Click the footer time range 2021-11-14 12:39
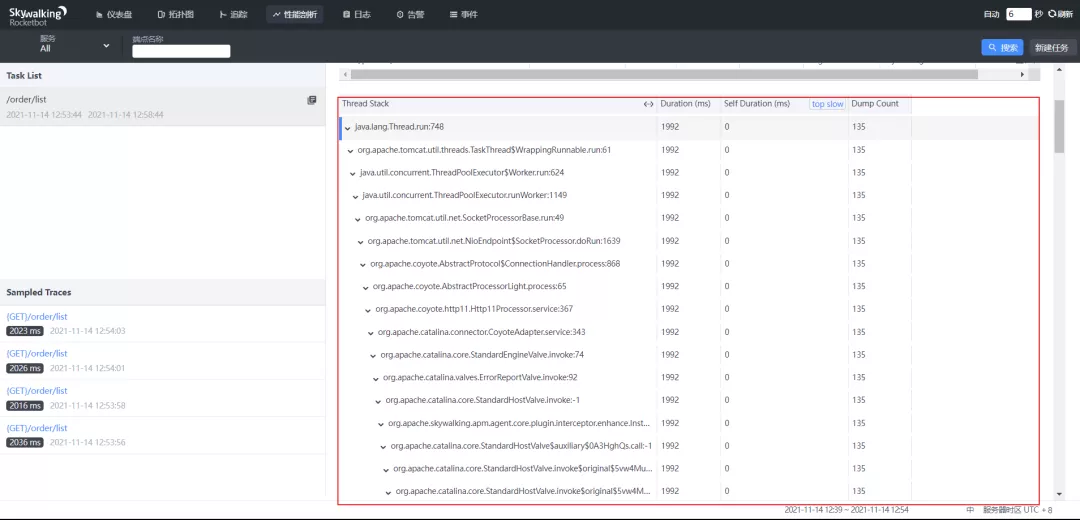 point(847,510)
